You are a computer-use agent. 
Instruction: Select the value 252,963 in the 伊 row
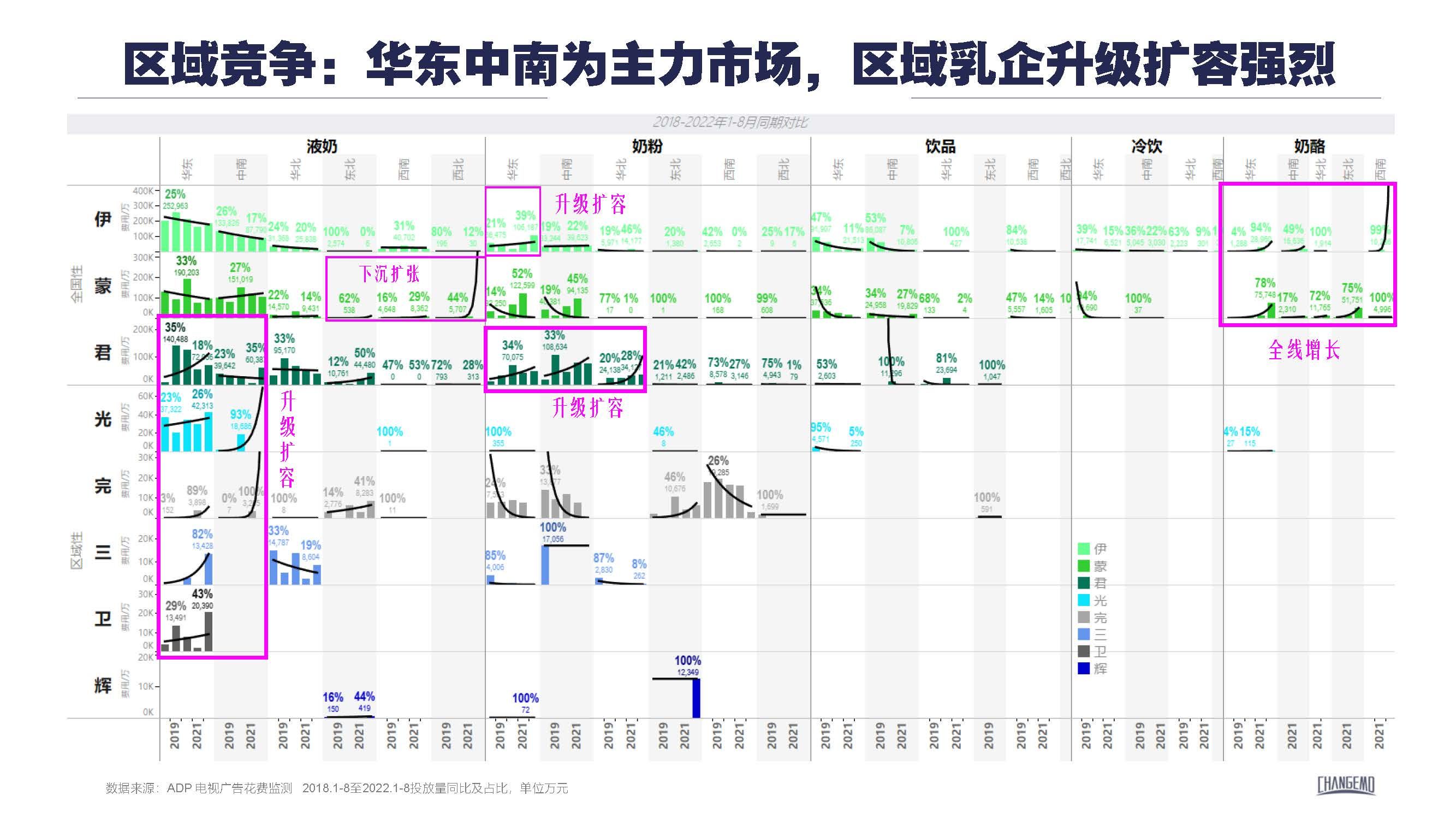[x=175, y=206]
